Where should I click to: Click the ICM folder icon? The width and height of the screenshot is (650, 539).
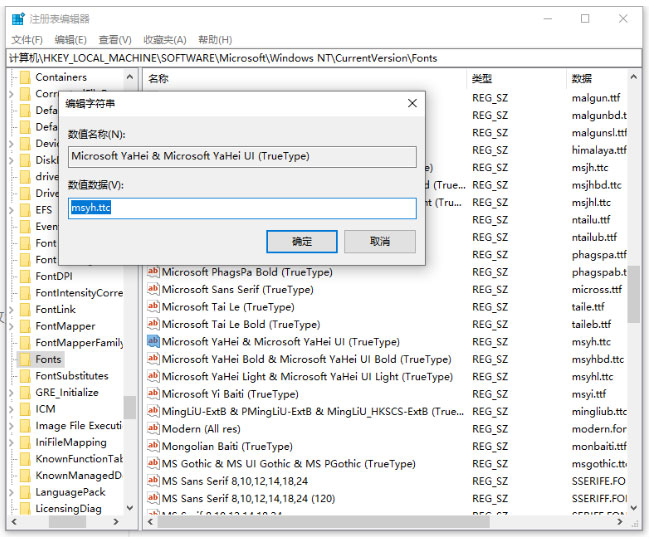pyautogui.click(x=25, y=409)
